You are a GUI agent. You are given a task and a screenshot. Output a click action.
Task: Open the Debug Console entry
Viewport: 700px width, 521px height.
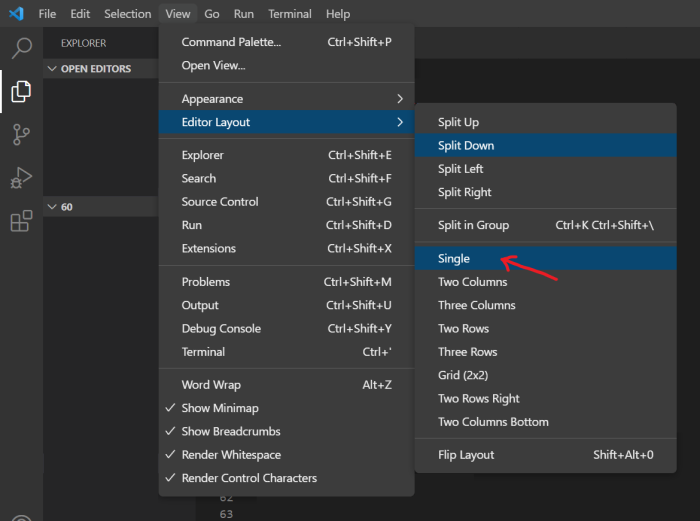(x=287, y=328)
